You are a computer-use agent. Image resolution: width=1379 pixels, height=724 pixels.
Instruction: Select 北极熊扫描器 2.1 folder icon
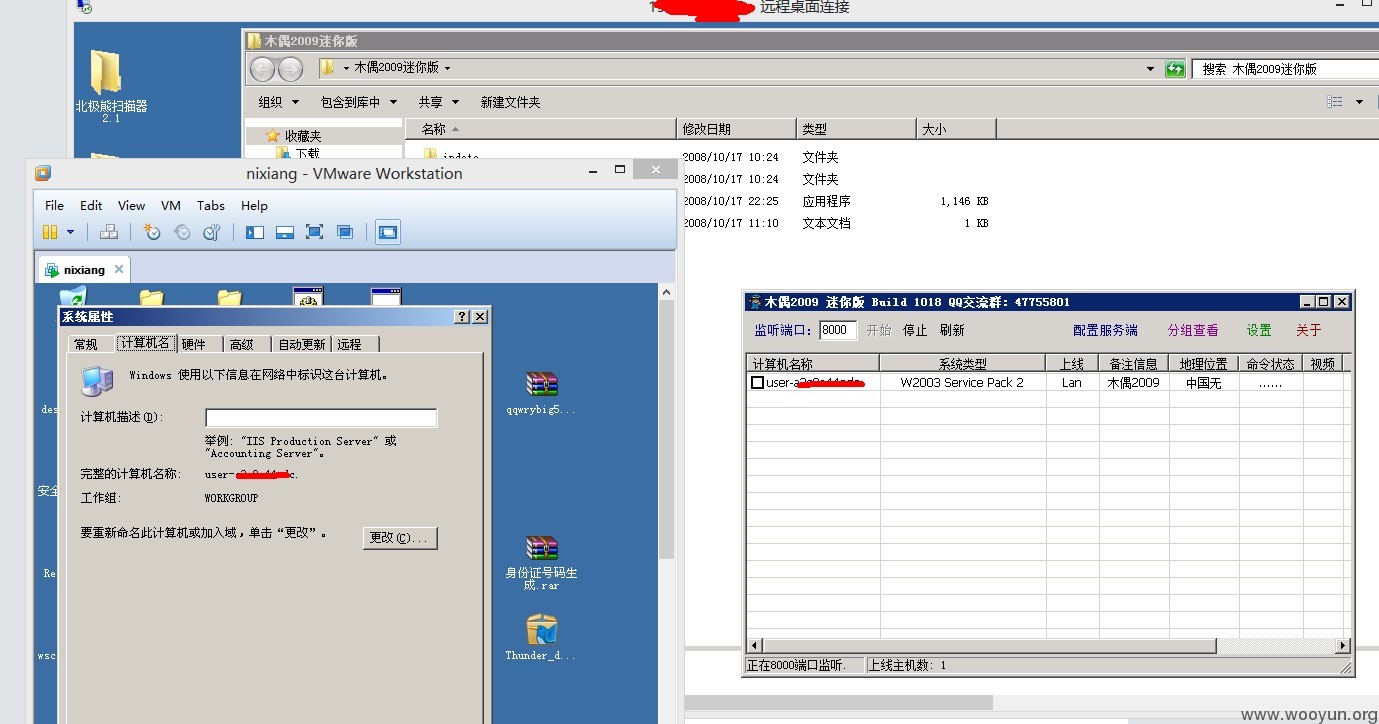[110, 87]
